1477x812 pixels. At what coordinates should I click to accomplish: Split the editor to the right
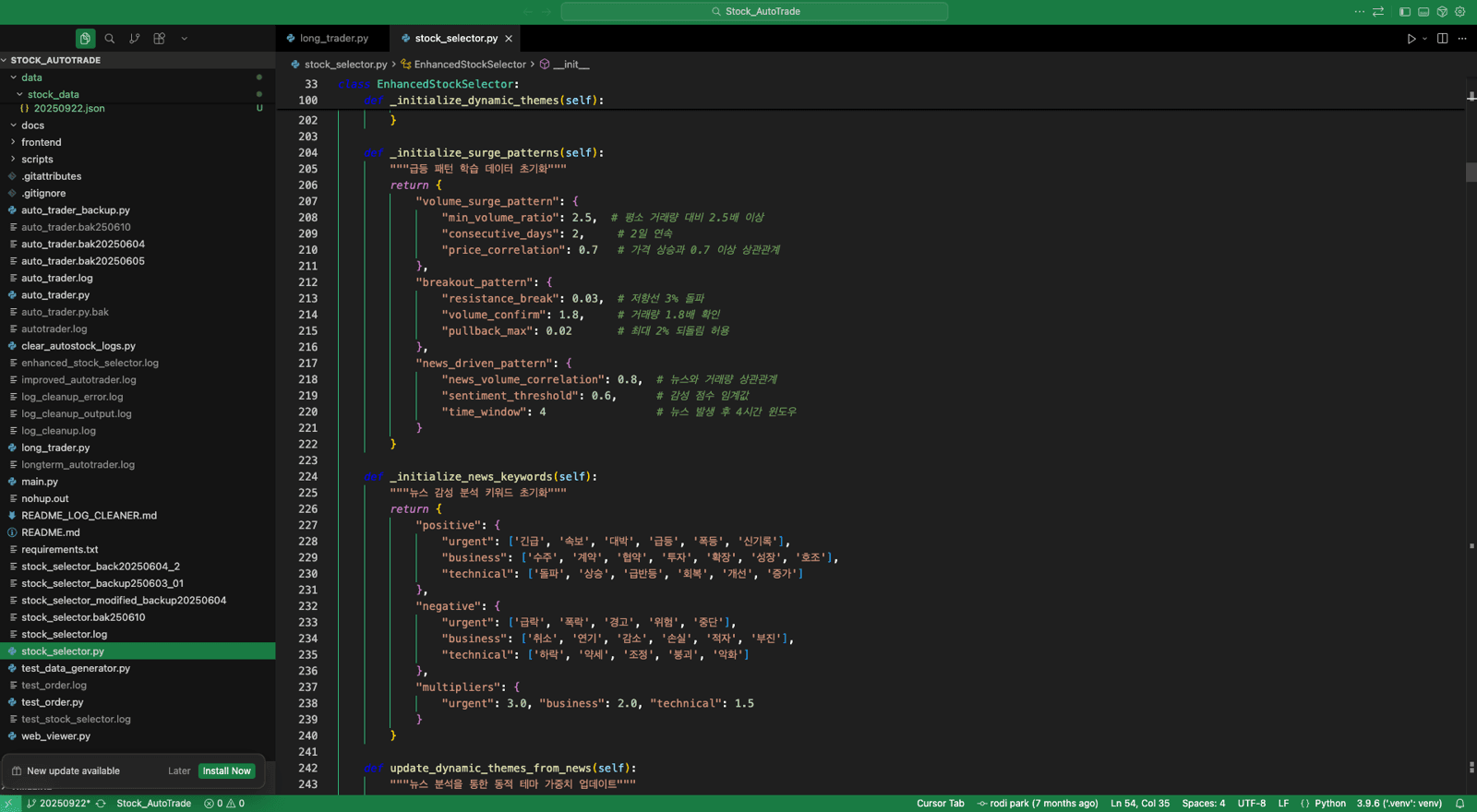(x=1442, y=39)
